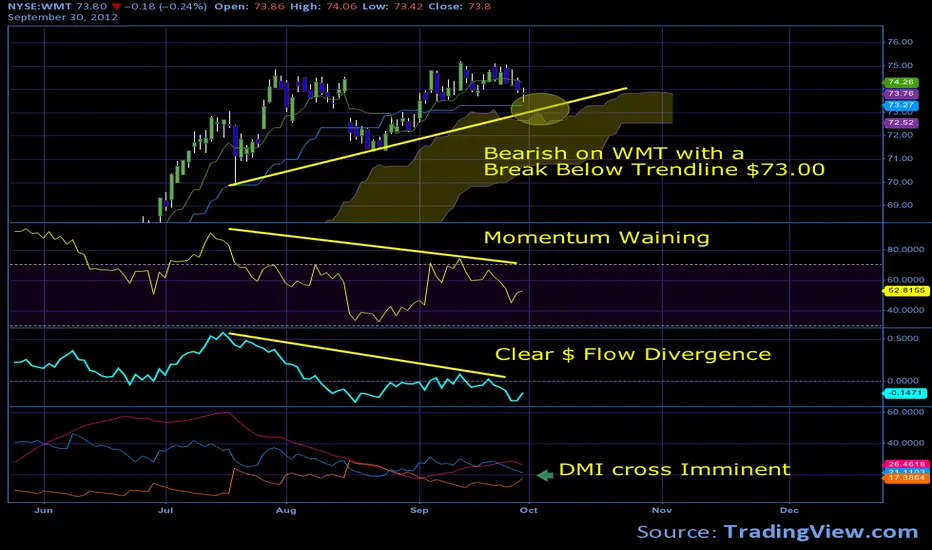Click the pink 26.4618 DMI value tag

tap(906, 464)
